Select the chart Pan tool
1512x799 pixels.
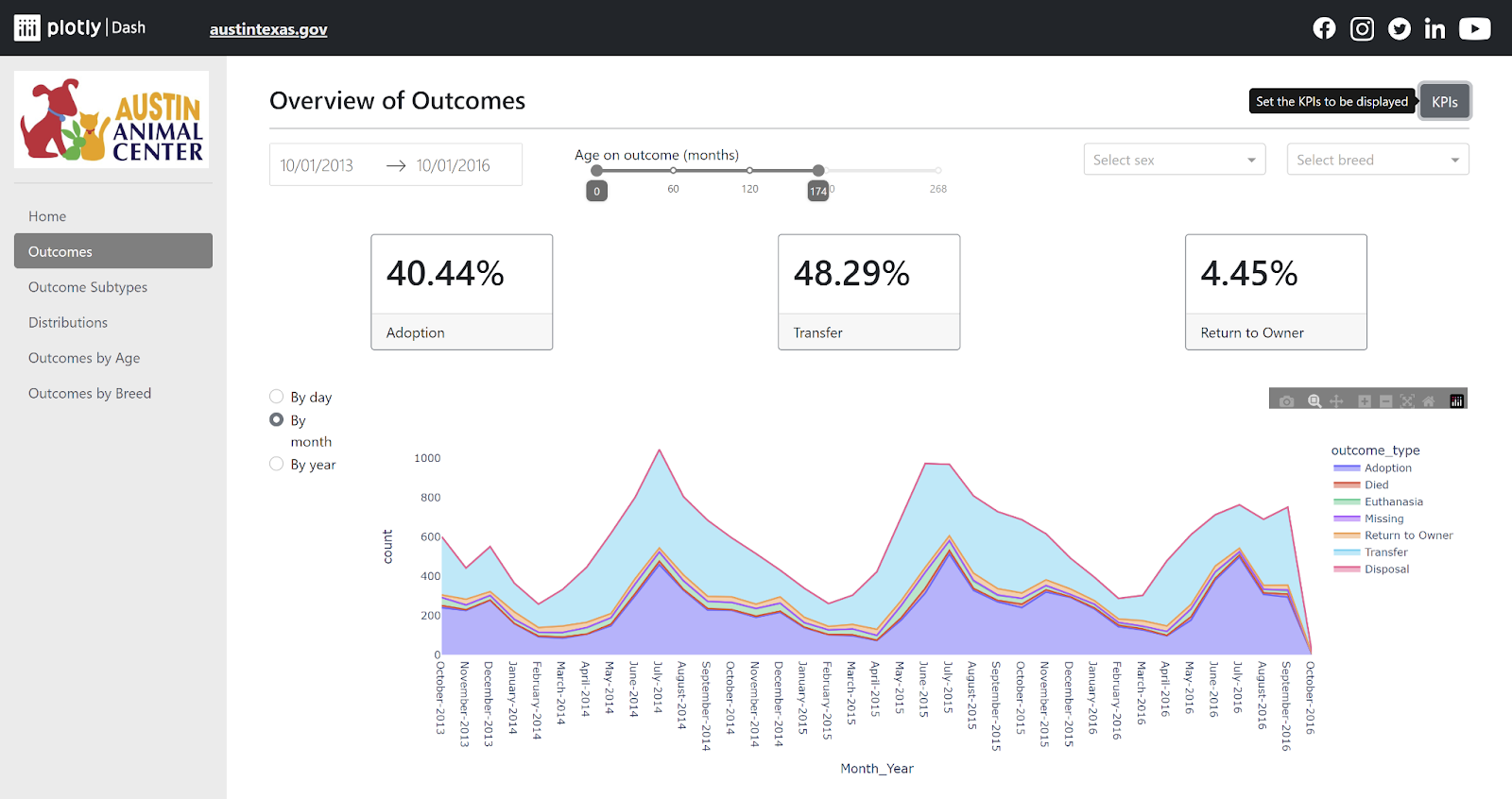point(1336,401)
